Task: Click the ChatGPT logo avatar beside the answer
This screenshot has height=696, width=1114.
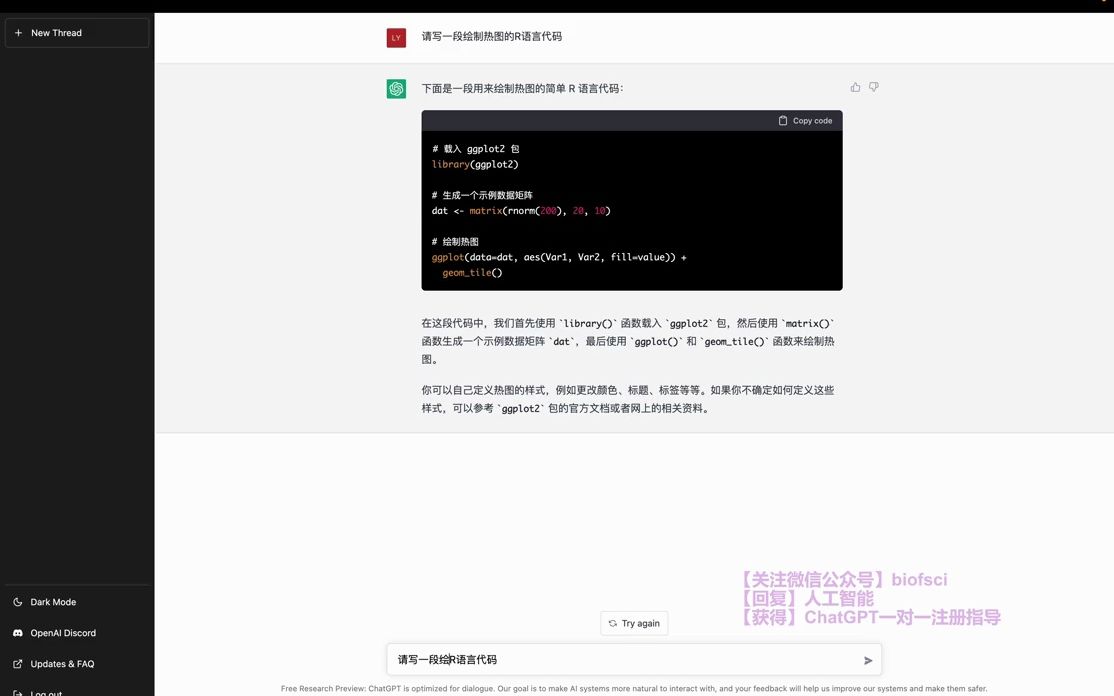Action: pos(396,88)
